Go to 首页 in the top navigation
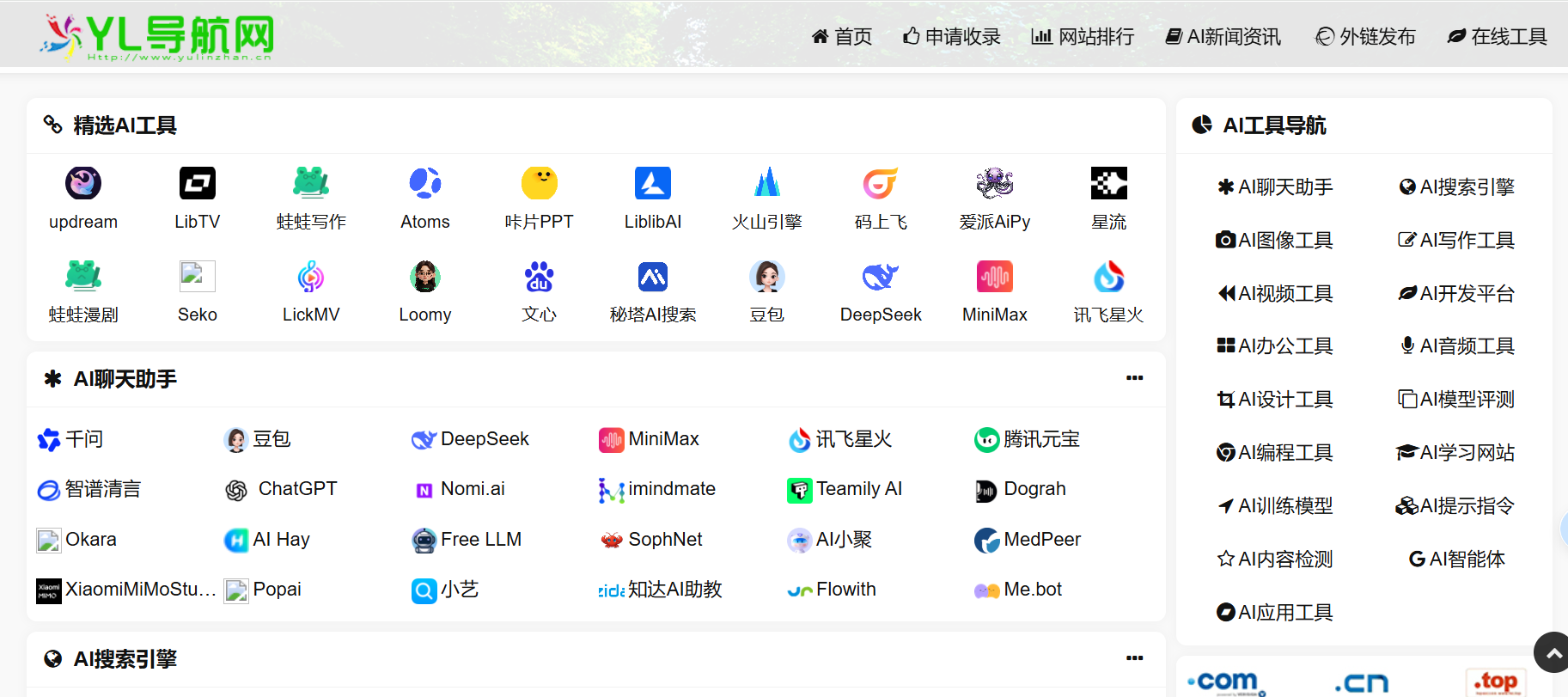Image resolution: width=1568 pixels, height=697 pixels. [x=842, y=36]
